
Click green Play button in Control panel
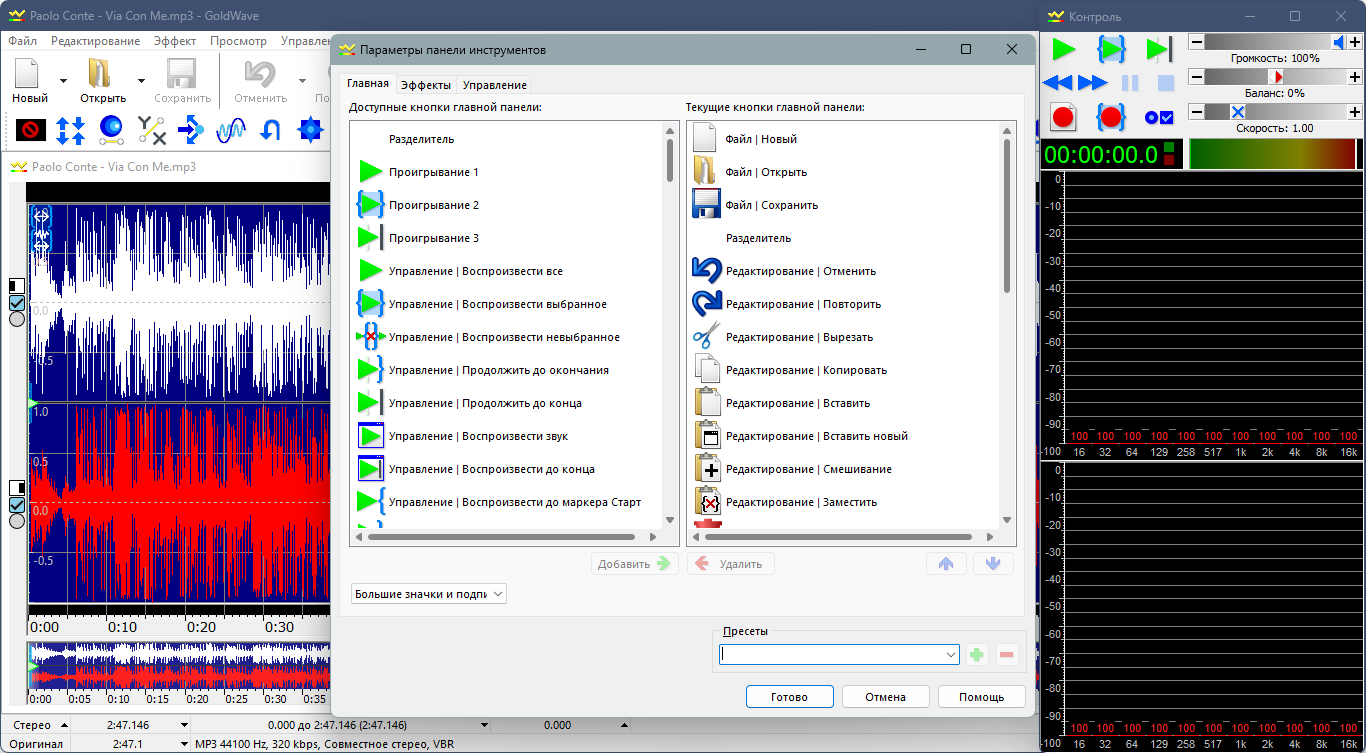point(1063,49)
